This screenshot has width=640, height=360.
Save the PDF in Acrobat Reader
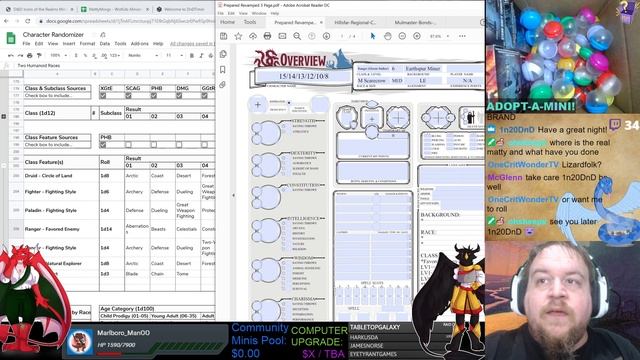pyautogui.click(x=224, y=36)
